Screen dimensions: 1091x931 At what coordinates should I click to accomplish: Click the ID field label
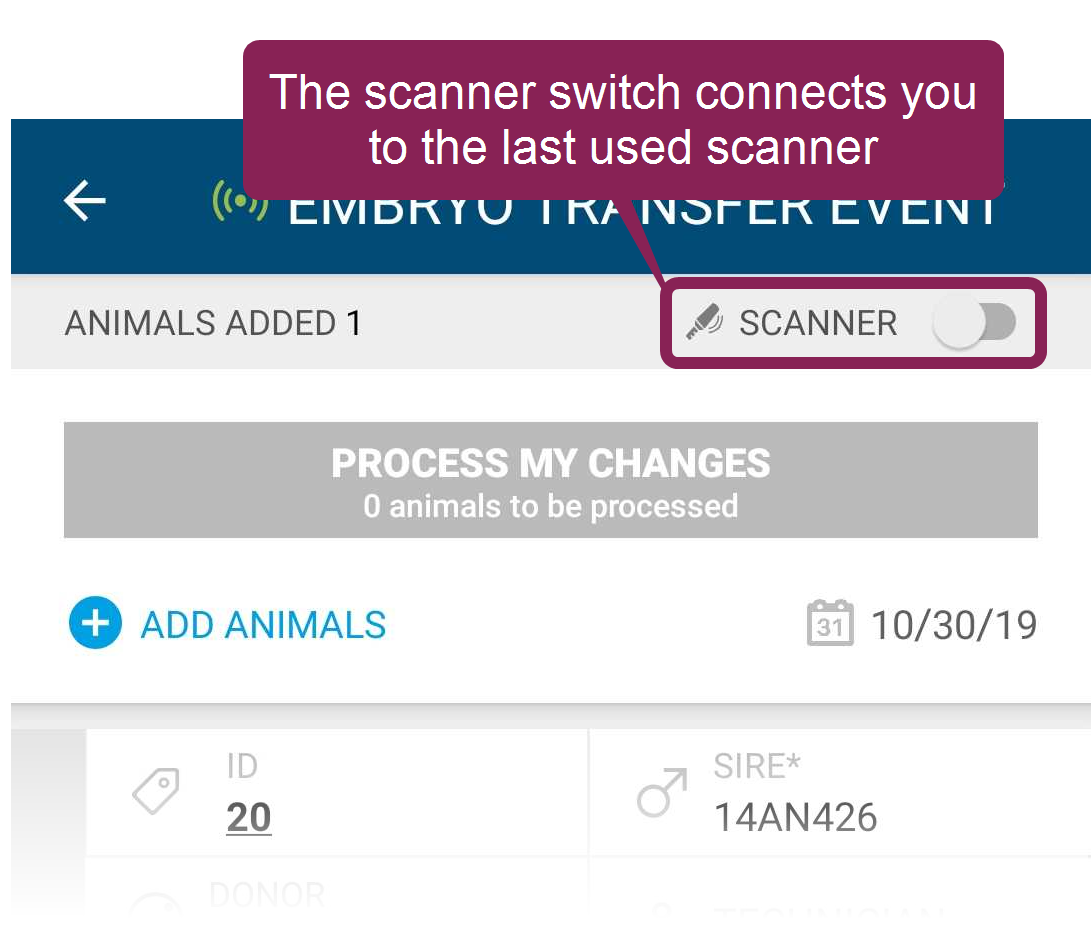(x=242, y=766)
